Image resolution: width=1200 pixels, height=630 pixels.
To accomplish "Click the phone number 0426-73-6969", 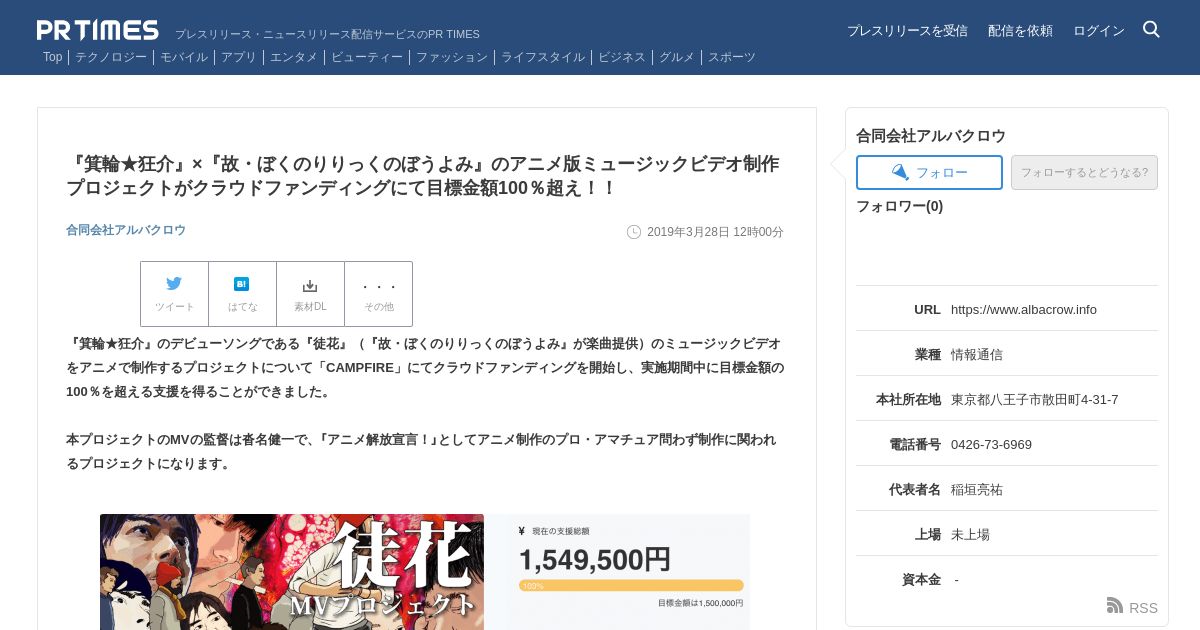I will pyautogui.click(x=991, y=444).
